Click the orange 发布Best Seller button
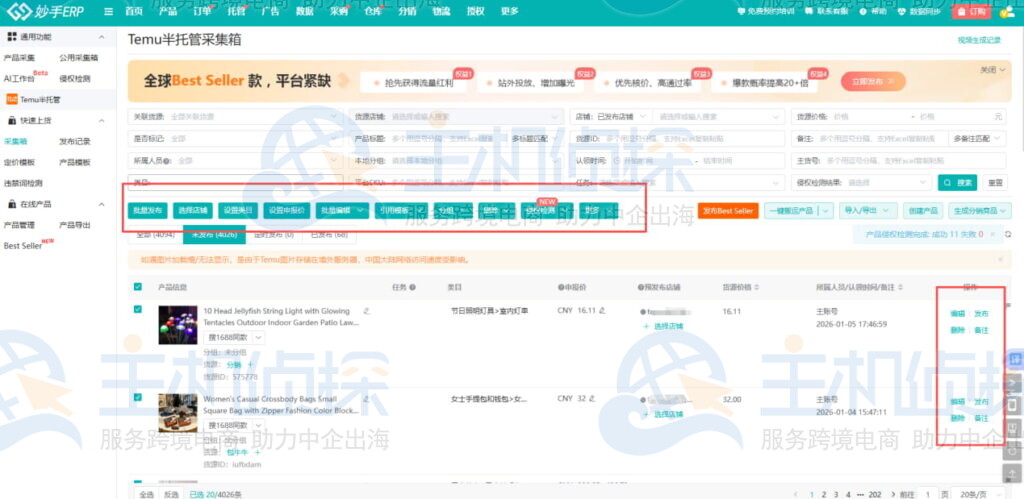The width and height of the screenshot is (1024, 499). point(728,211)
